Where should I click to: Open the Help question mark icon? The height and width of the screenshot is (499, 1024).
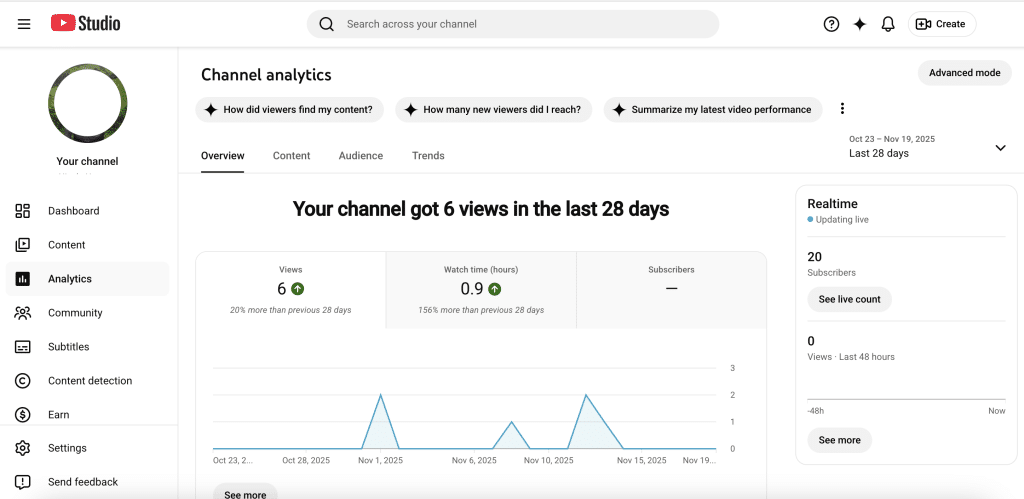pyautogui.click(x=831, y=24)
